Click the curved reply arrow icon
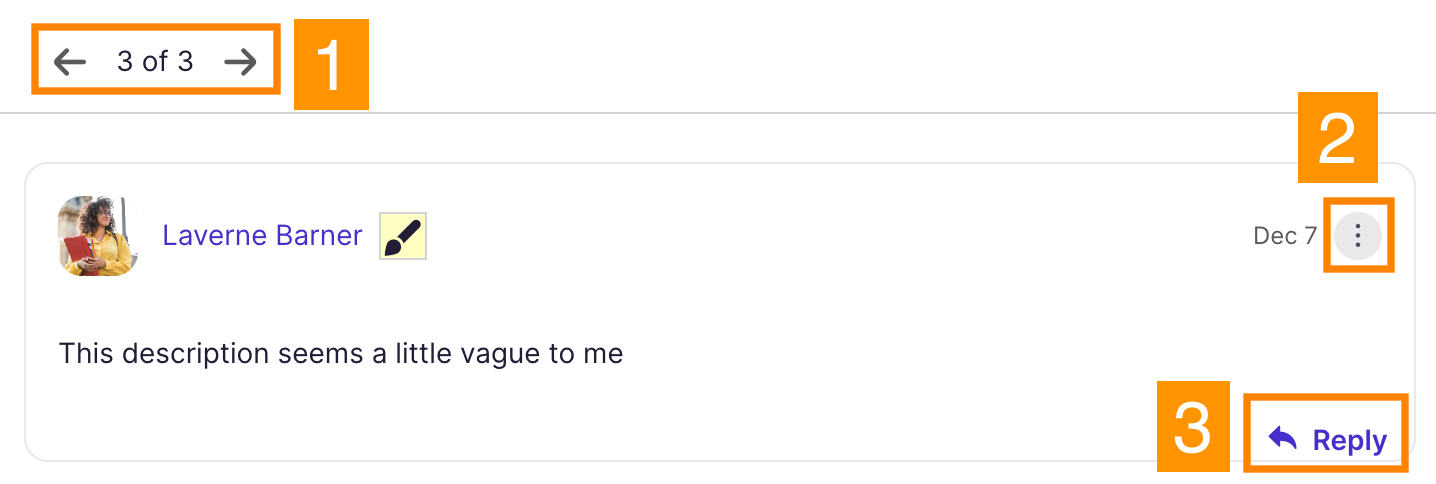The width and height of the screenshot is (1436, 484). click(x=1282, y=438)
